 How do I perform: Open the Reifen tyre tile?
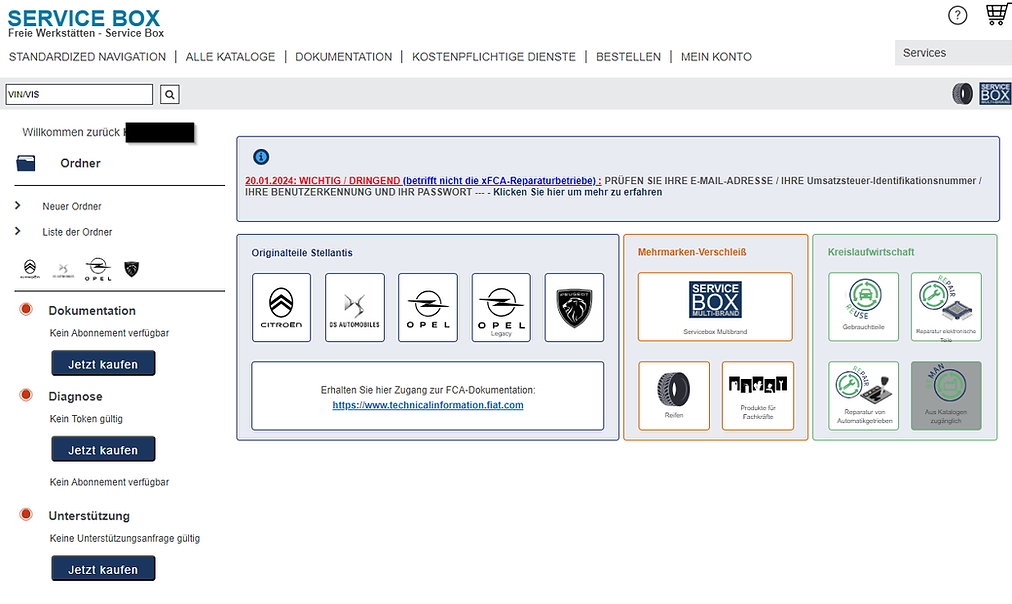click(x=674, y=396)
